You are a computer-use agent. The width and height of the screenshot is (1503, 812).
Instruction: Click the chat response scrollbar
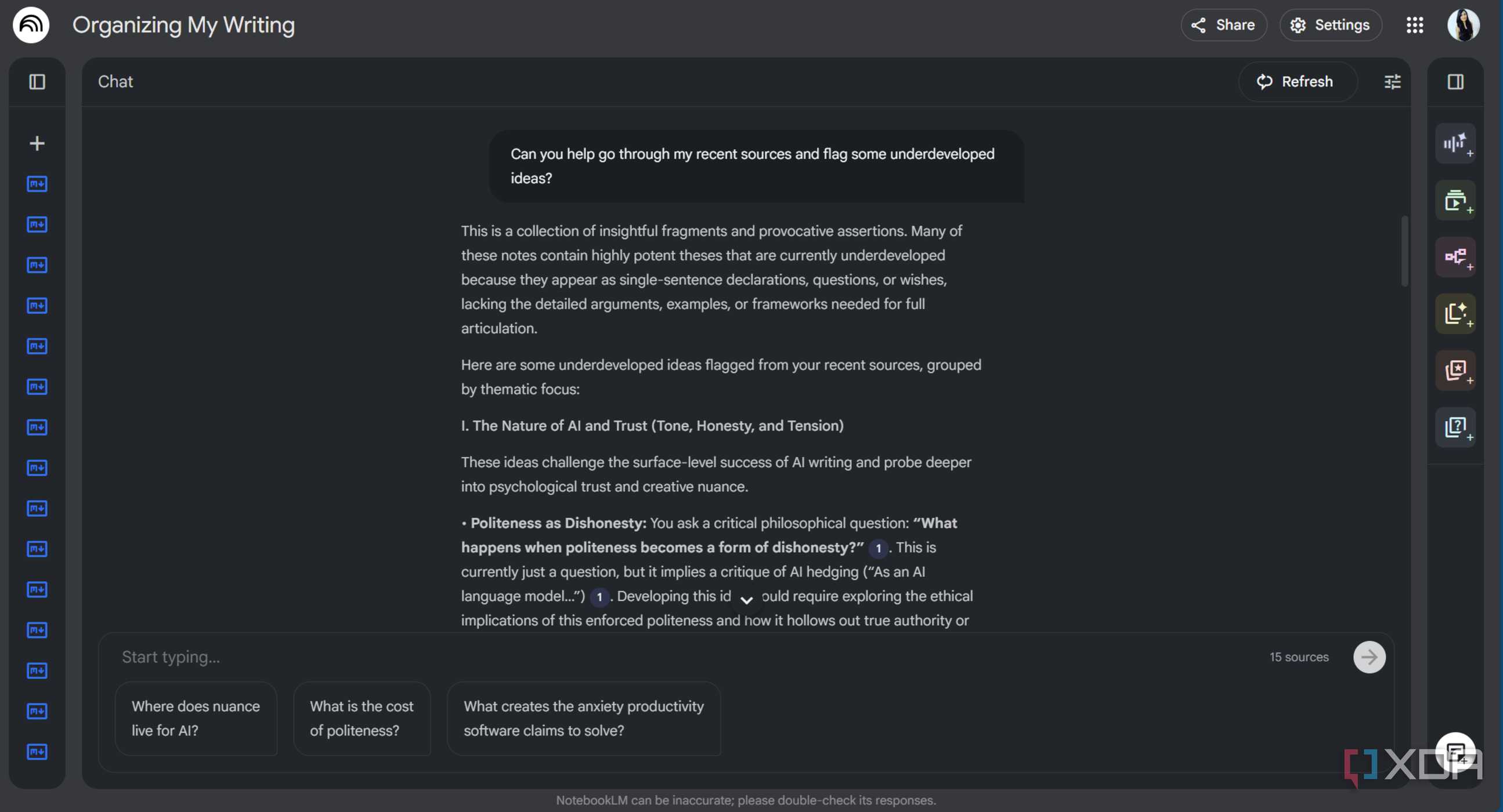(1404, 252)
